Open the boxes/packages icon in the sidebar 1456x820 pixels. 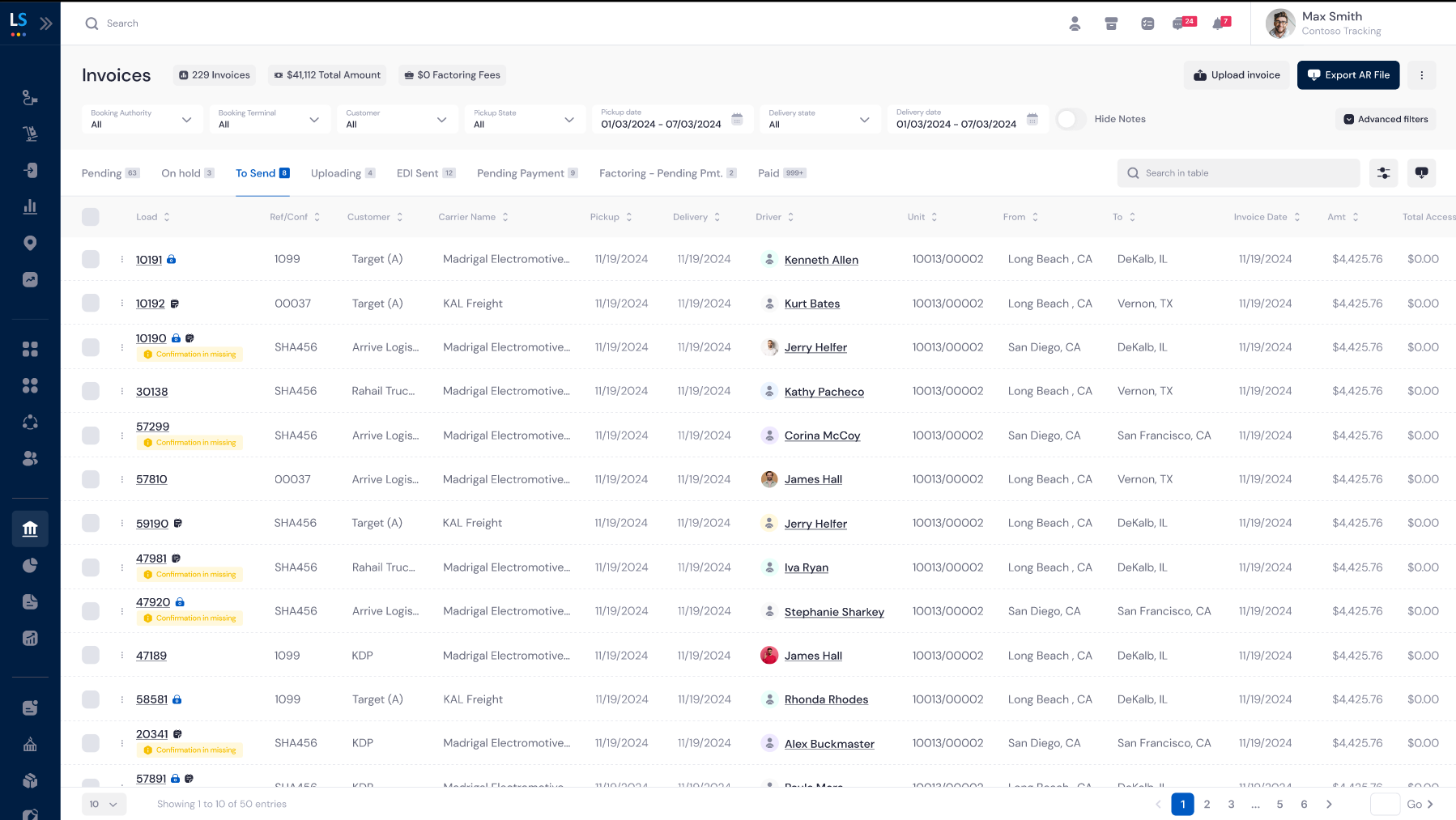(x=30, y=780)
